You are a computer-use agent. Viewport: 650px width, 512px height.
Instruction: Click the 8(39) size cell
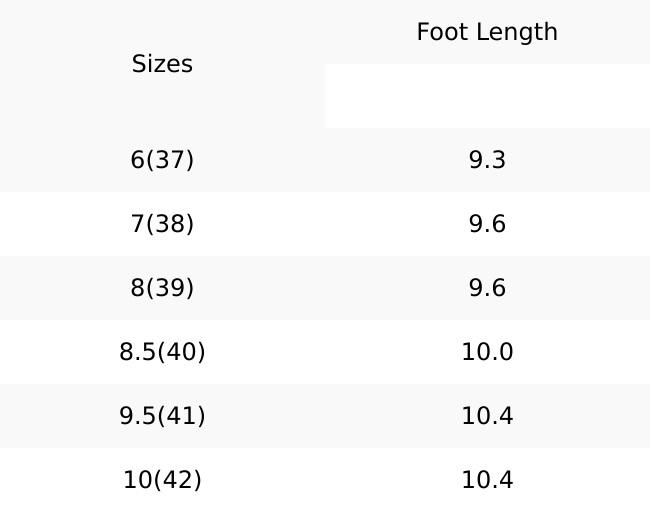click(162, 288)
